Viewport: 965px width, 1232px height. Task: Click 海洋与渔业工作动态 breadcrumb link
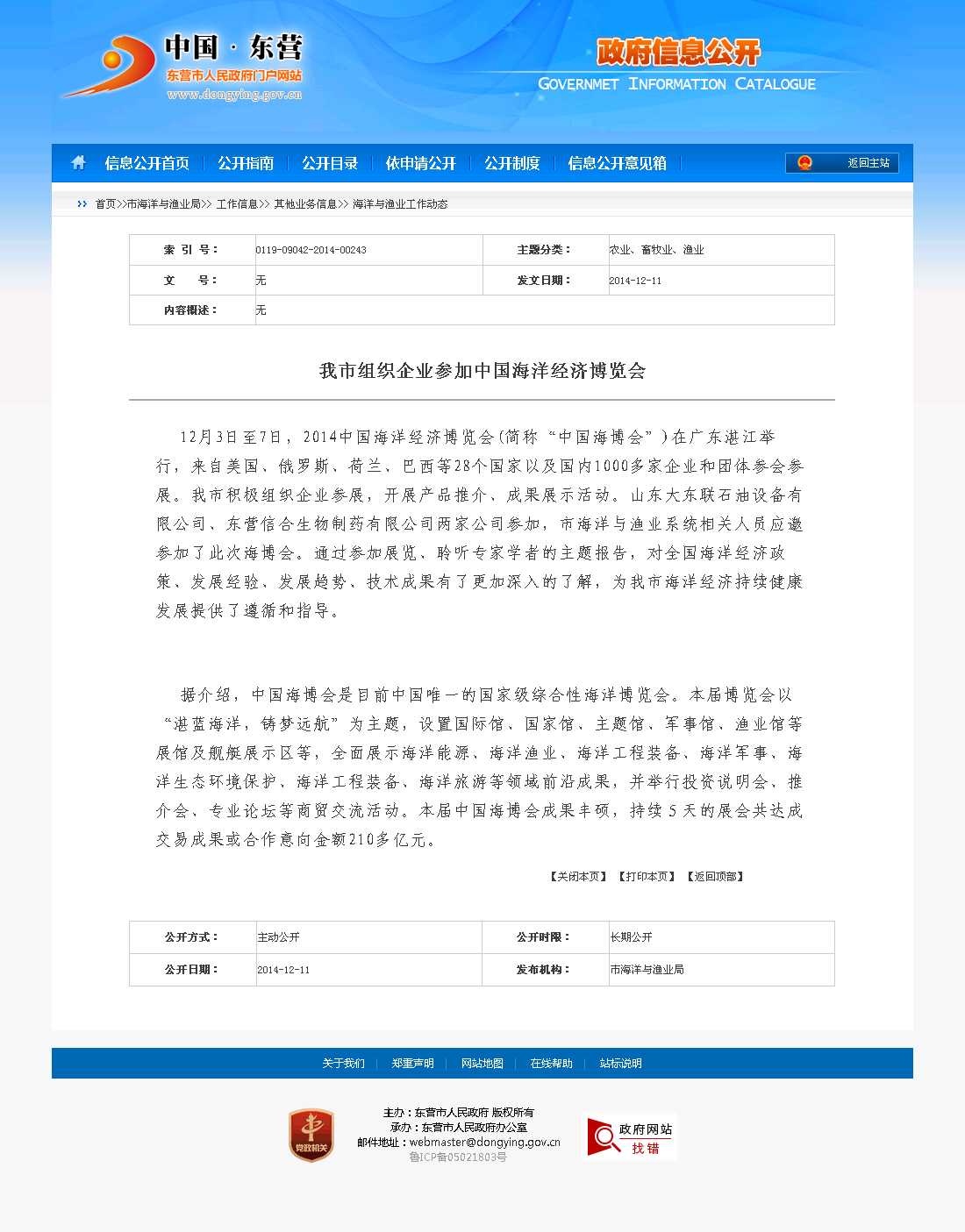[400, 204]
